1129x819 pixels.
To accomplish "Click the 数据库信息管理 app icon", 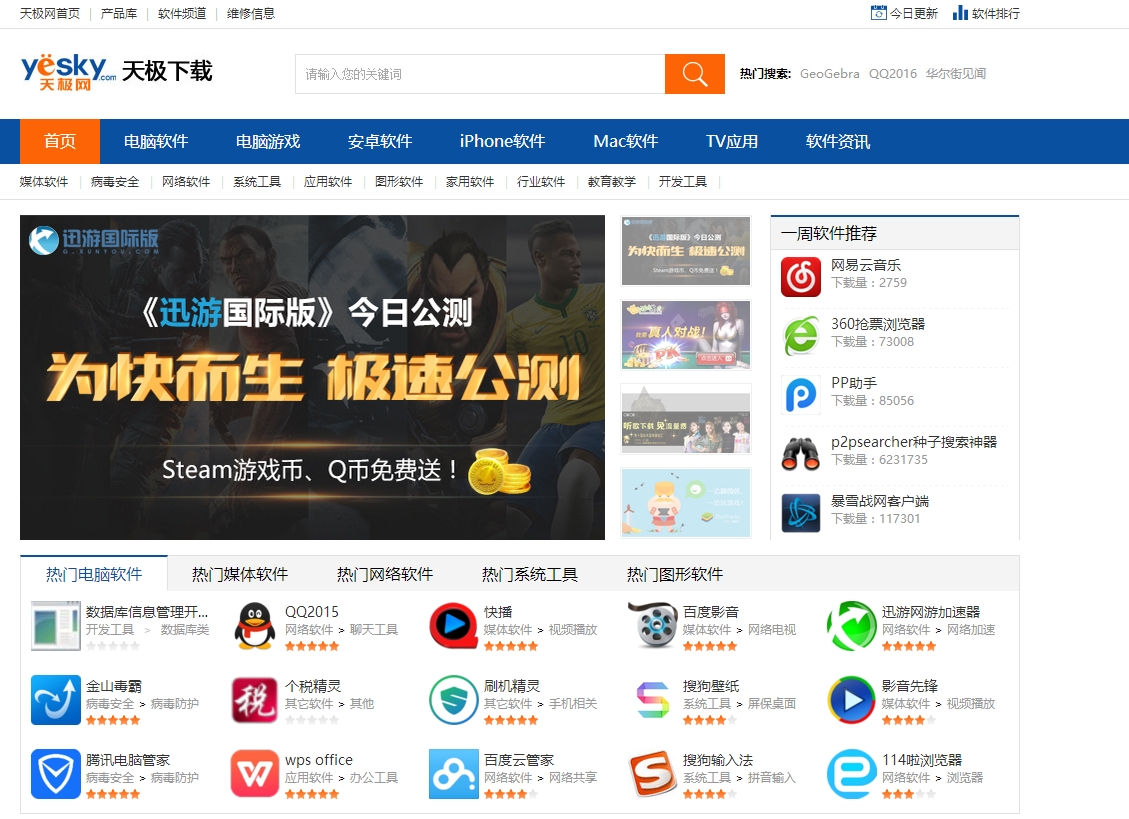I will [55, 626].
